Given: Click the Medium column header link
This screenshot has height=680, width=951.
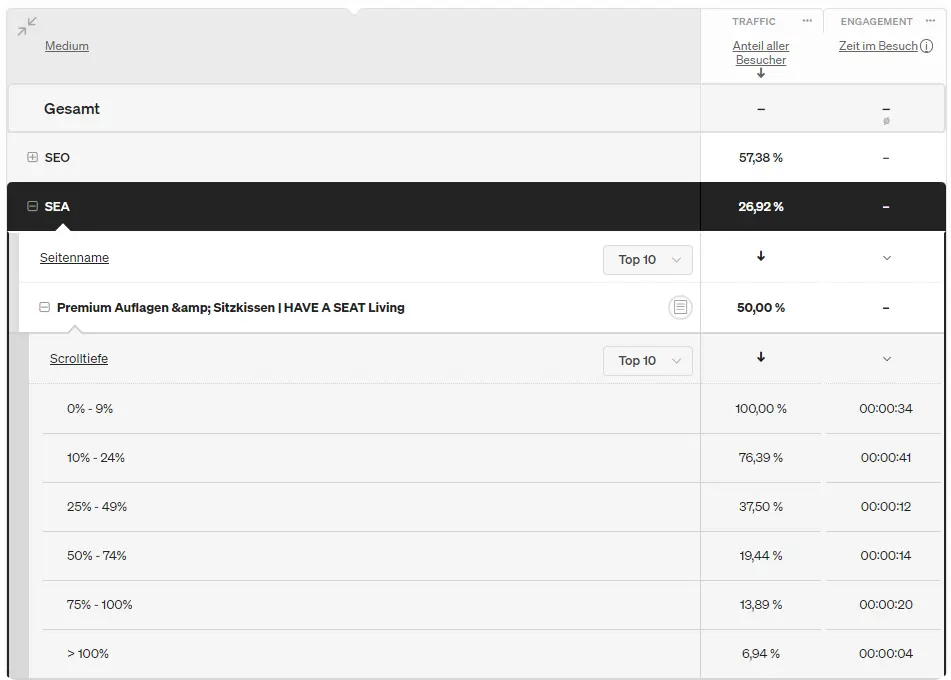Looking at the screenshot, I should click(67, 46).
